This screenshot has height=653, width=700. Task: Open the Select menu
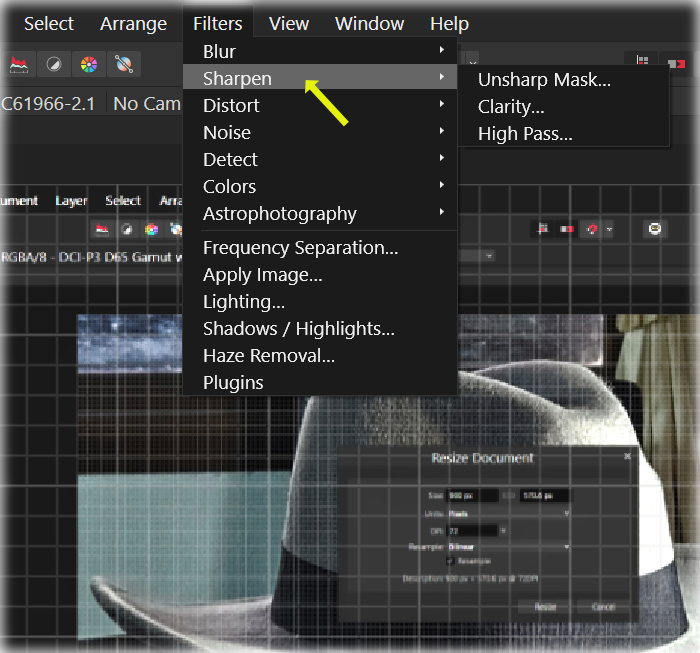[x=49, y=24]
